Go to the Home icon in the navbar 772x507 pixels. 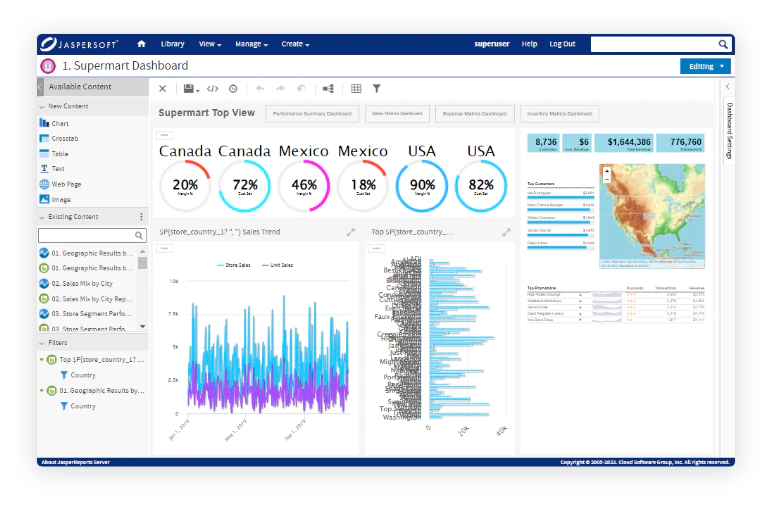click(x=141, y=44)
